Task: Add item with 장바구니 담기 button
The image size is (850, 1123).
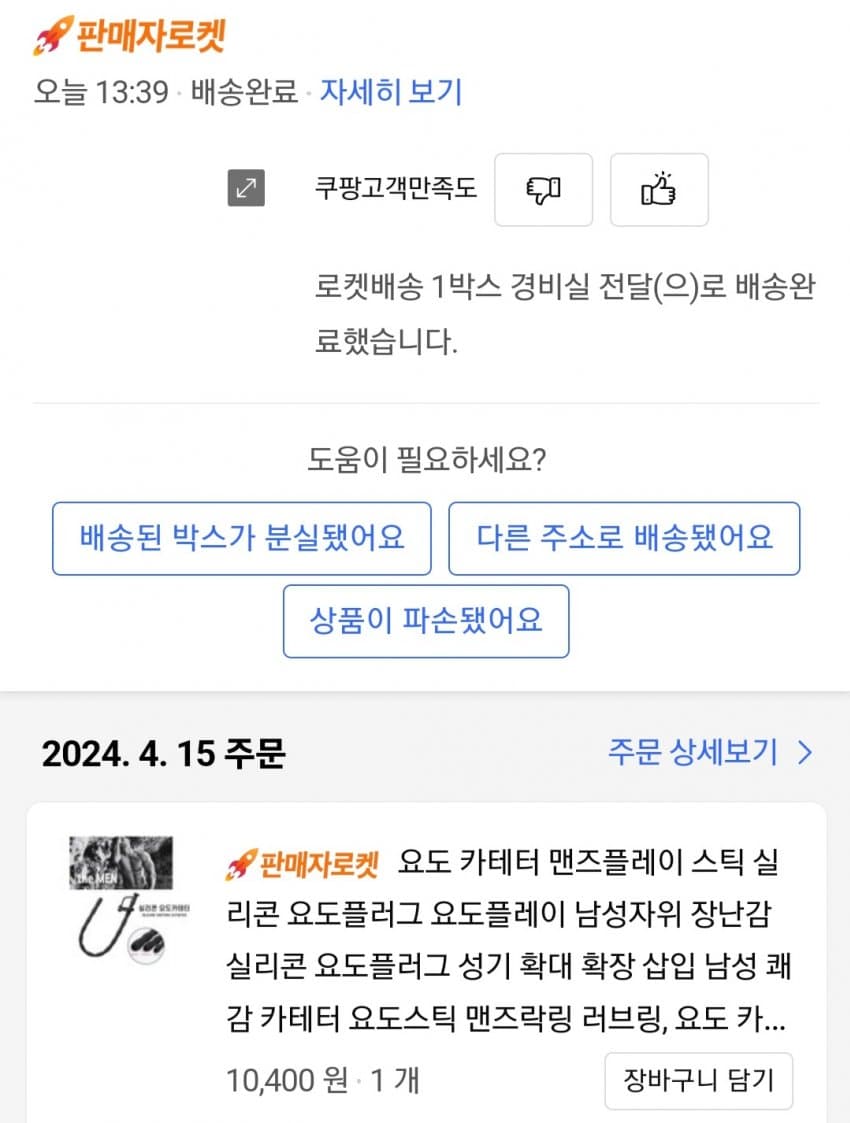Action: pyautogui.click(x=699, y=1081)
